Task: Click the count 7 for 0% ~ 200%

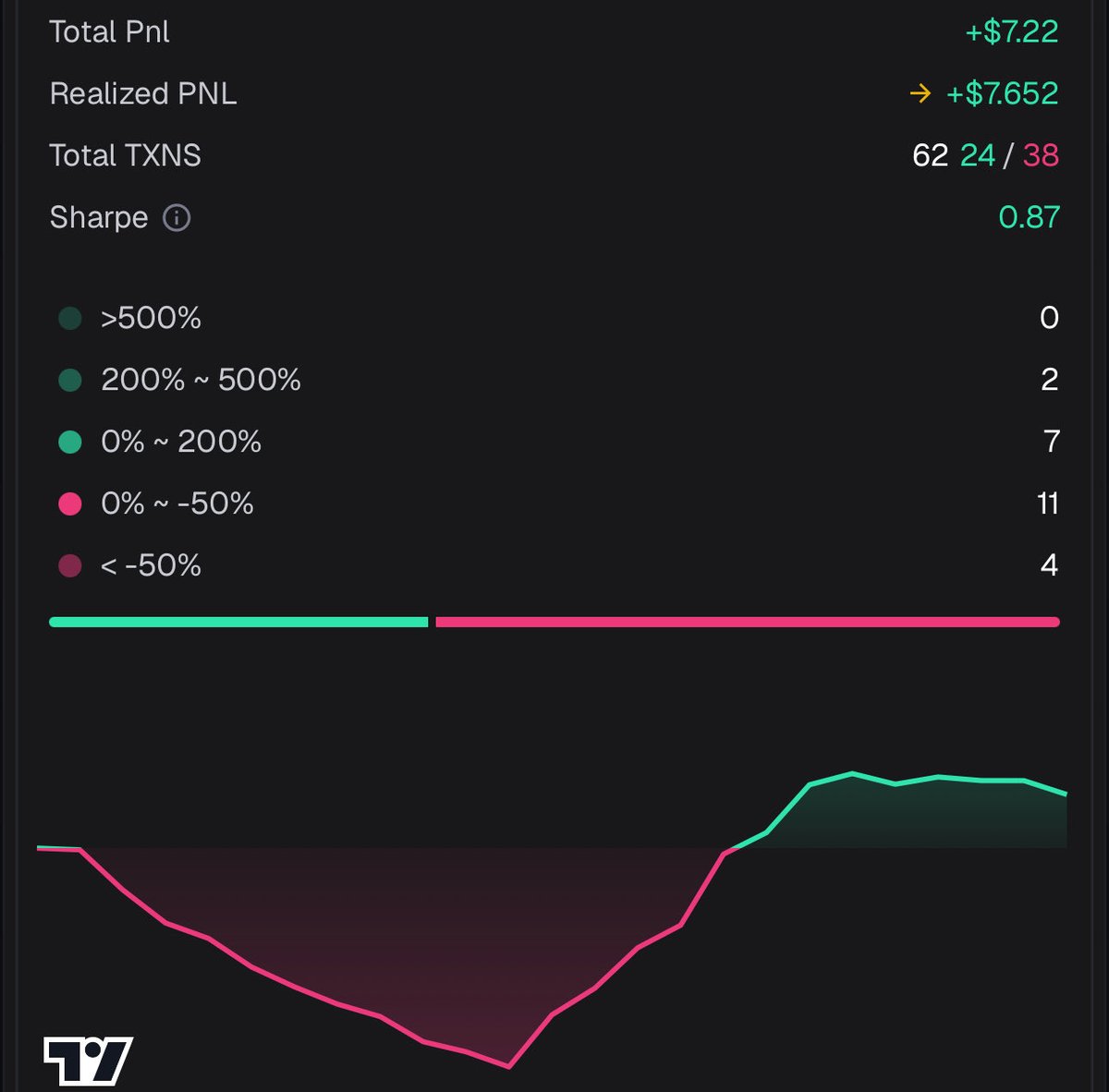Action: [x=1051, y=443]
